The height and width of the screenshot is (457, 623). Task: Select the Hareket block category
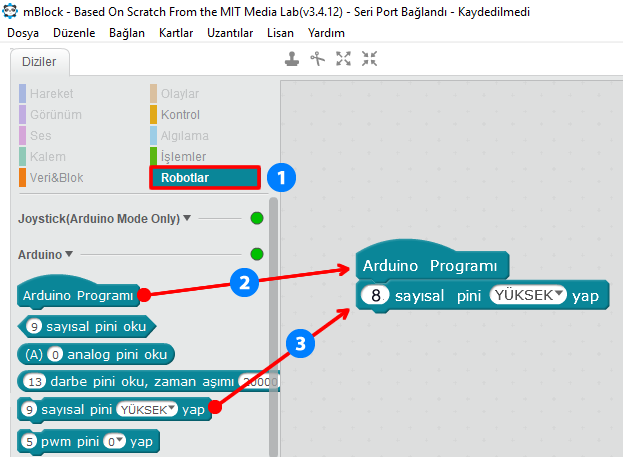(x=52, y=94)
